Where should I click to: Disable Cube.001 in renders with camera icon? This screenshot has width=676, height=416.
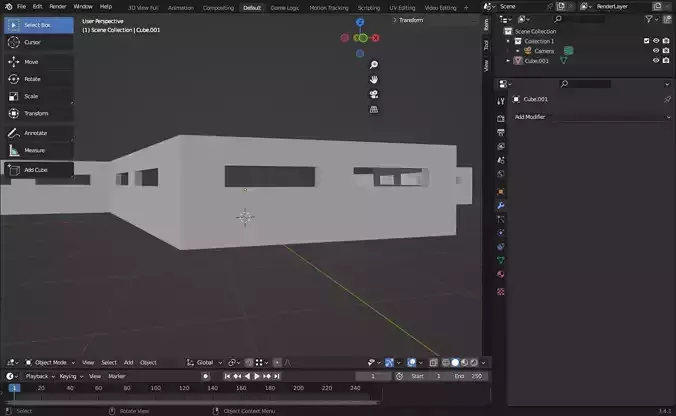pyautogui.click(x=666, y=60)
